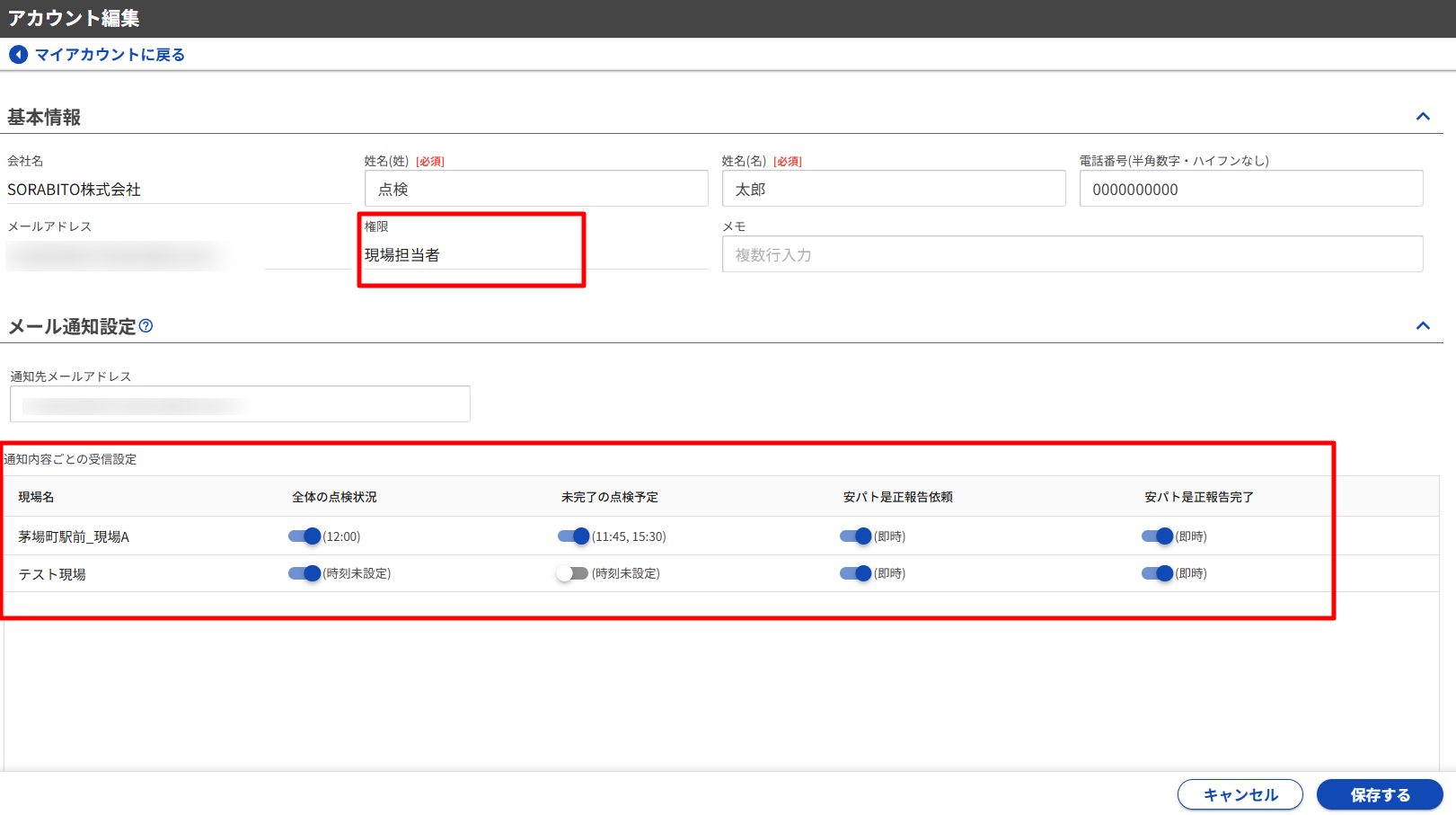Toggle 全体の点検状況 for テスト現場
1456x815 pixels.
304,573
